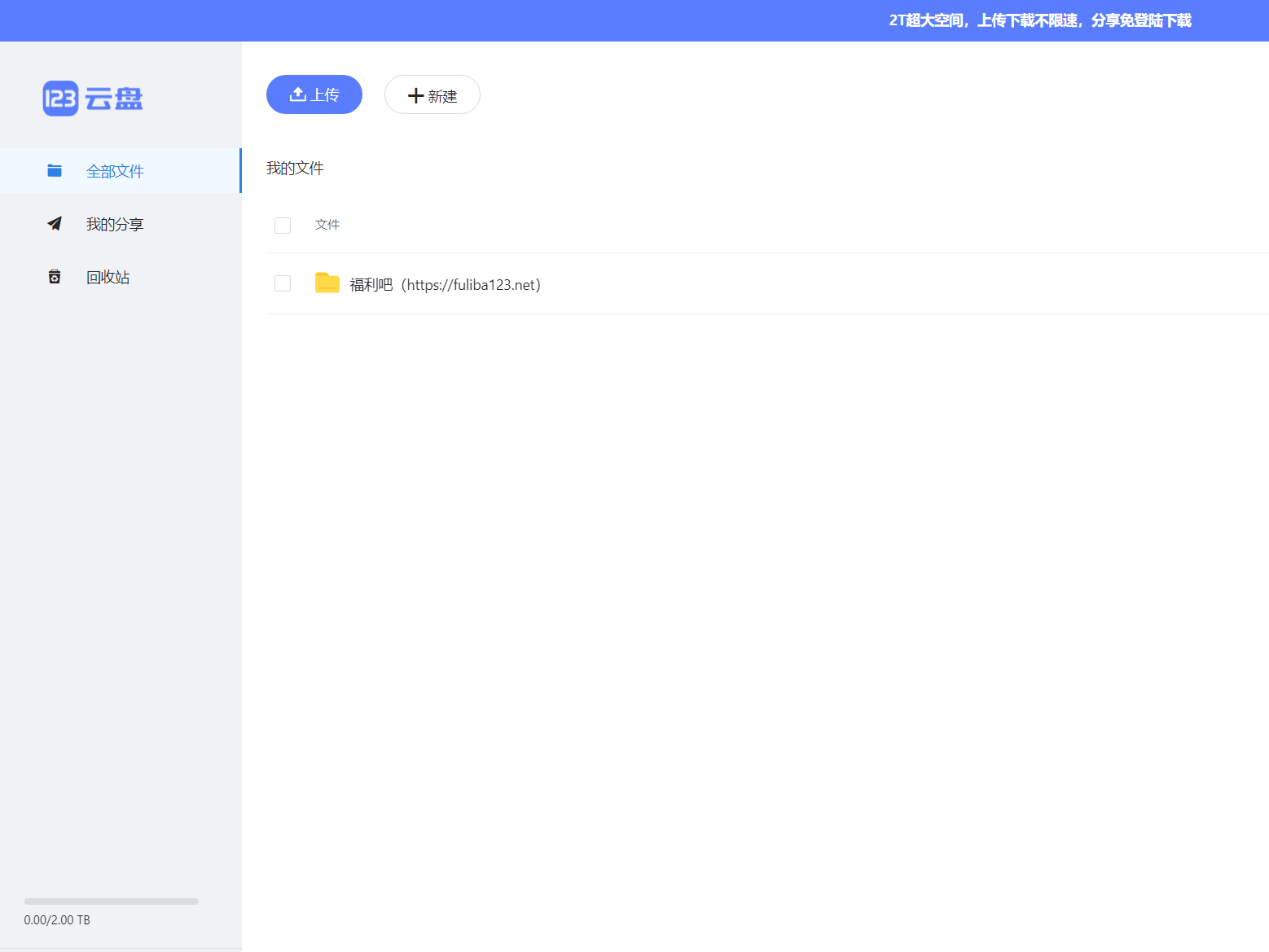Click the trash bin icon beside 回收站

(55, 277)
